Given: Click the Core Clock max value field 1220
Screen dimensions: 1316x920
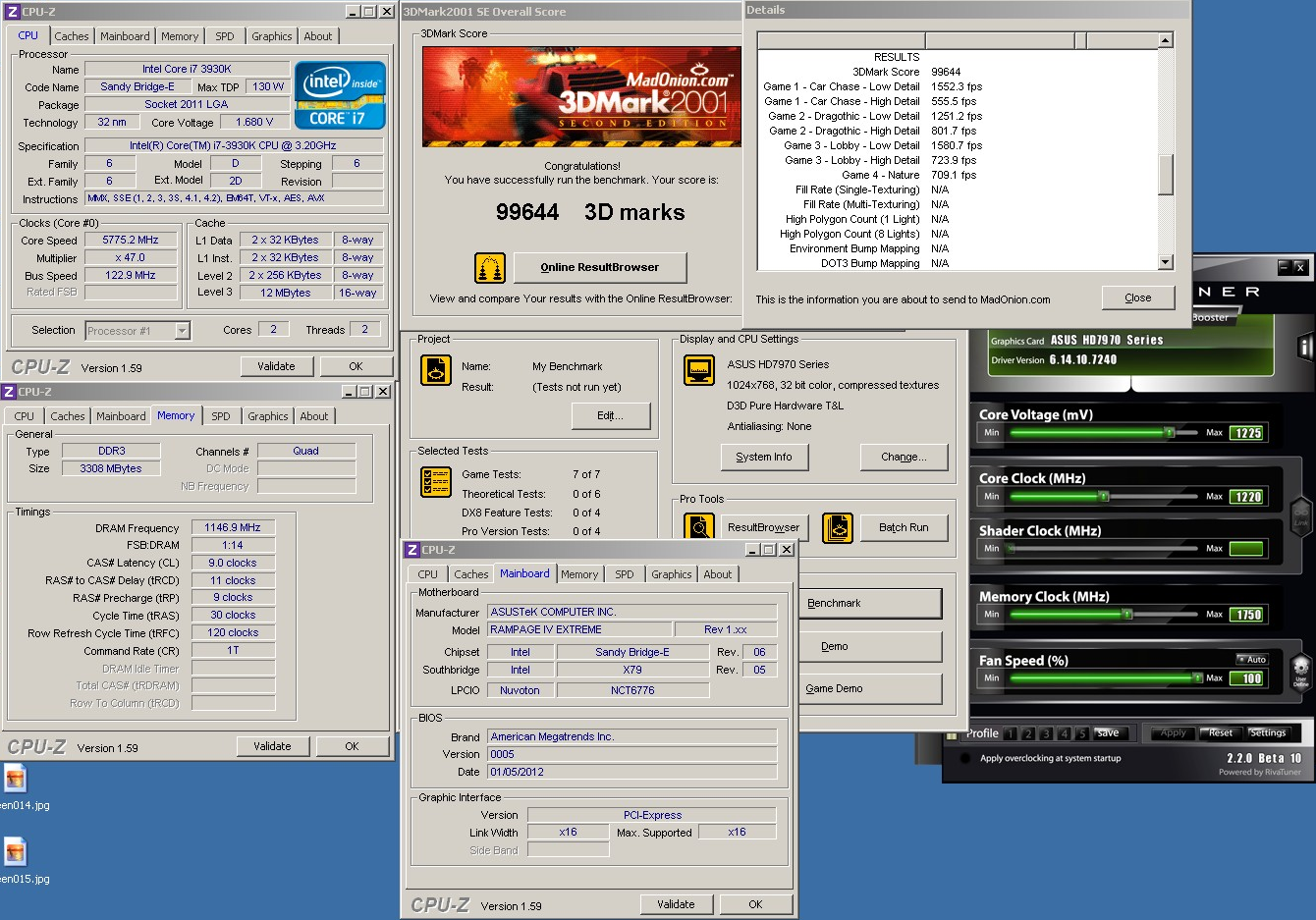Looking at the screenshot, I should (x=1247, y=497).
